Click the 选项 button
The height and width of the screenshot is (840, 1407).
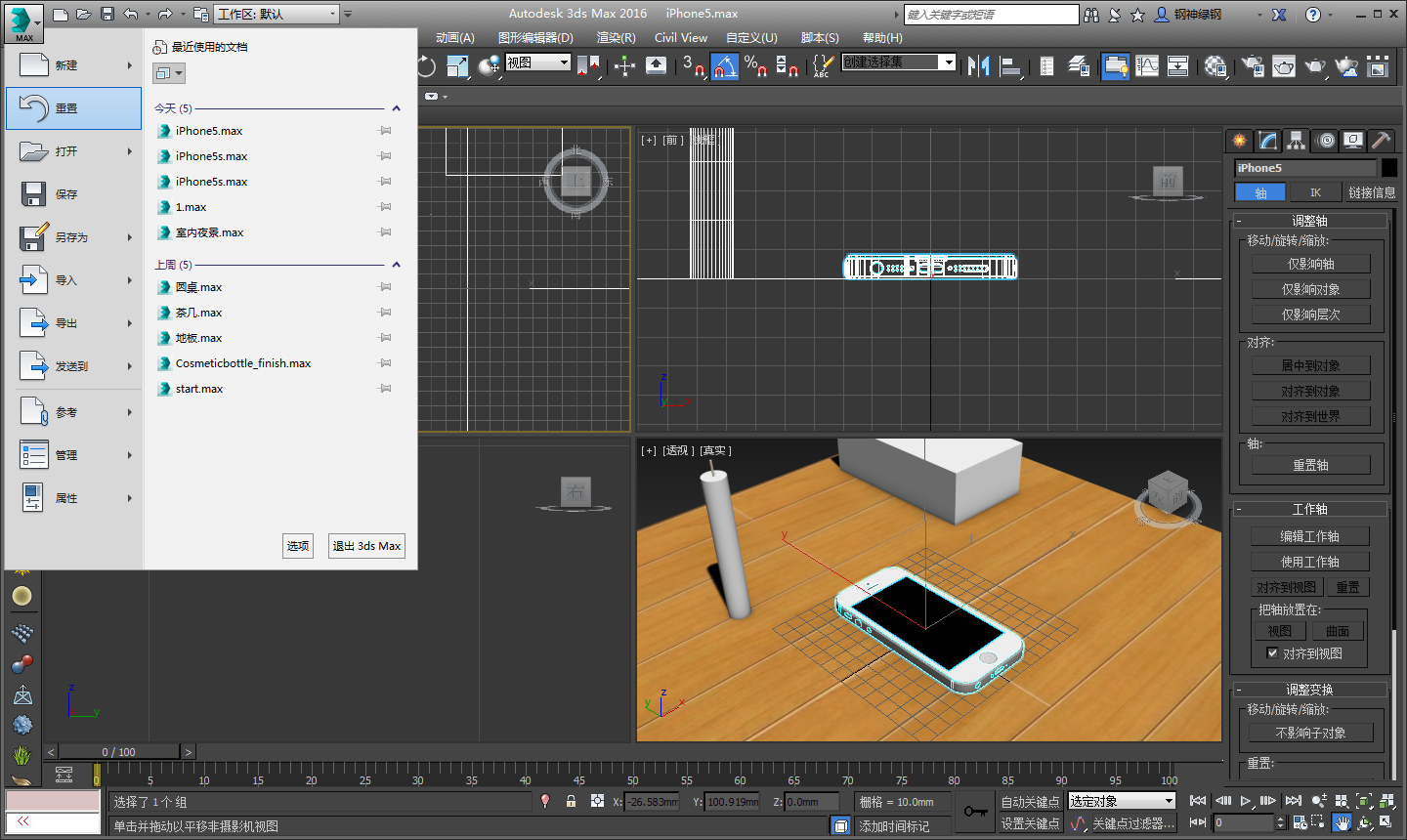point(298,546)
